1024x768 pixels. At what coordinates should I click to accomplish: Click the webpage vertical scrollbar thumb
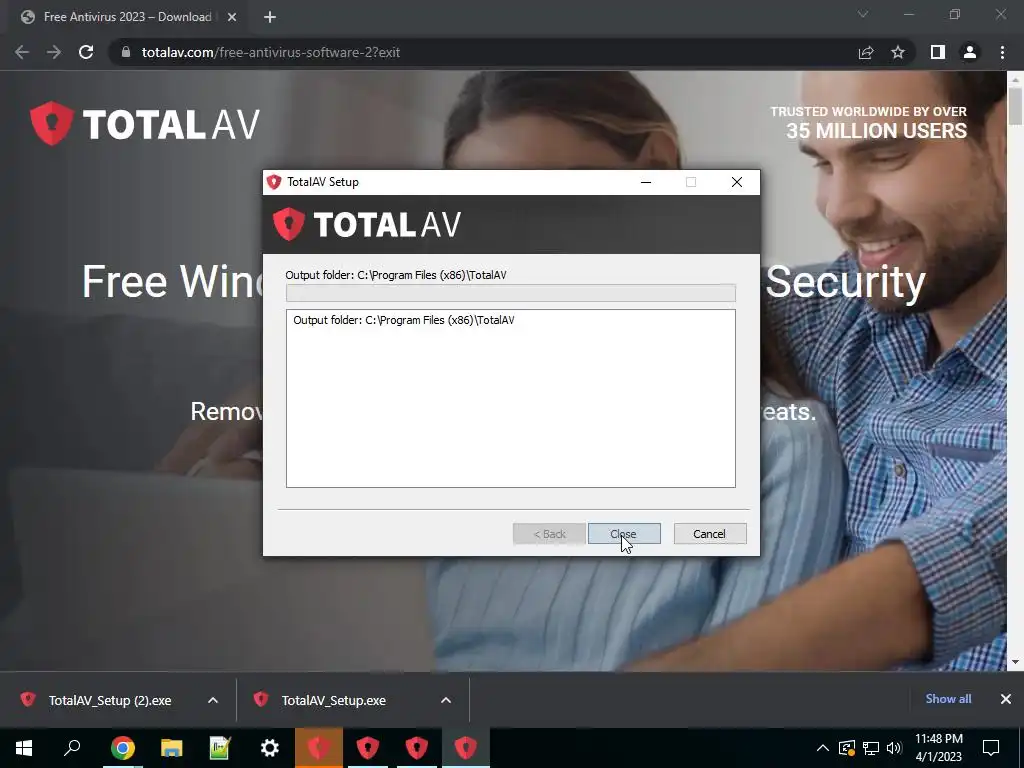[1015, 106]
